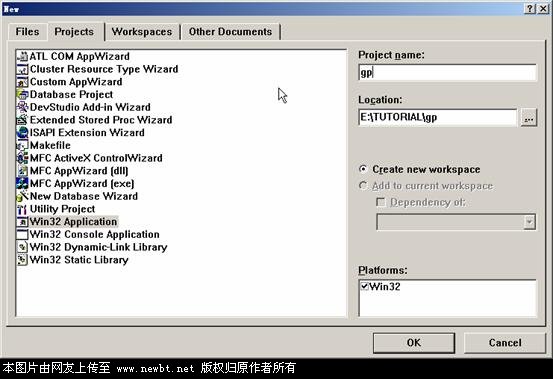Close the New dialog window
Image resolution: width=553 pixels, height=379 pixels.
(x=543, y=9)
